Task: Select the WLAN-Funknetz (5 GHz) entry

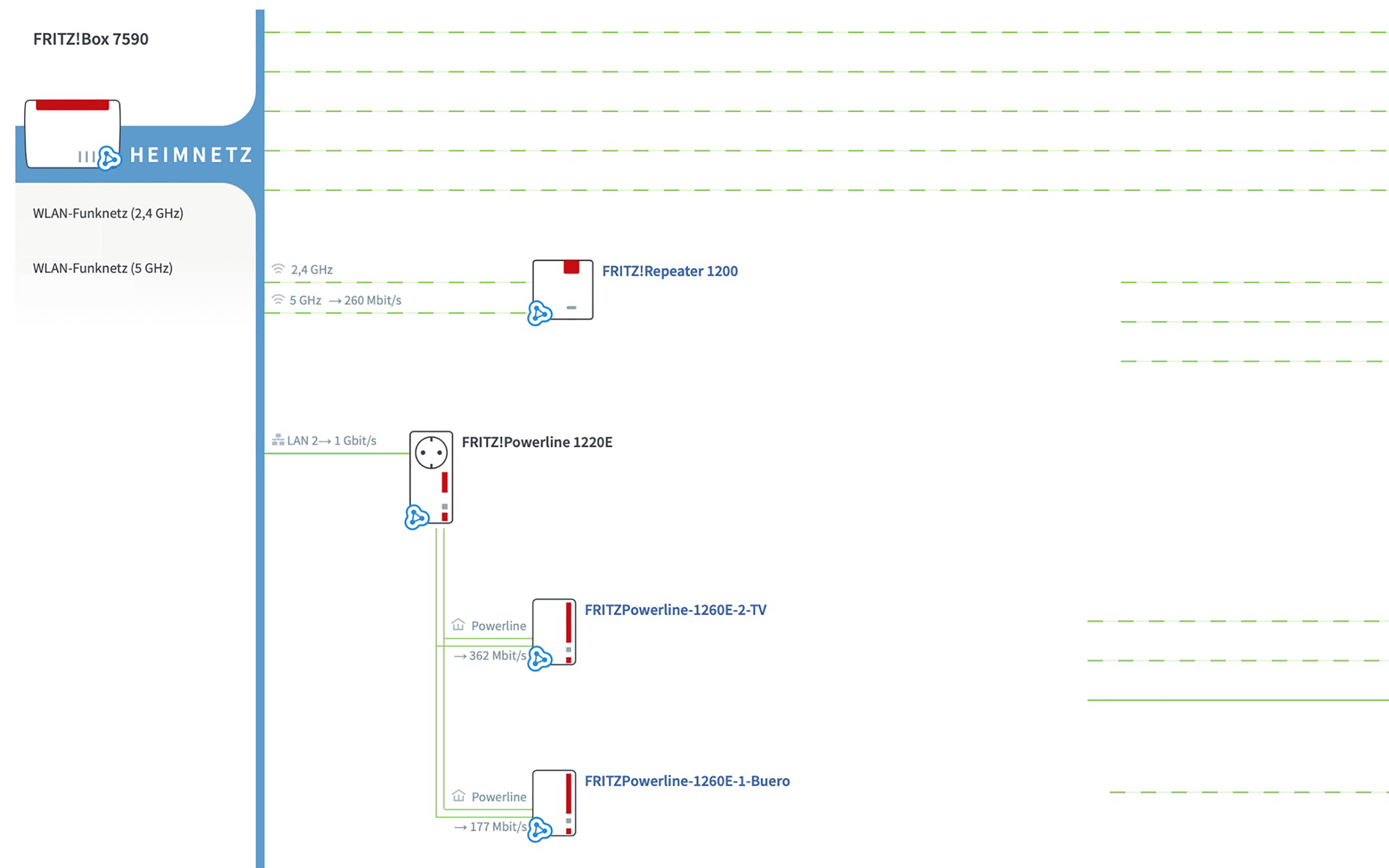Action: (103, 267)
